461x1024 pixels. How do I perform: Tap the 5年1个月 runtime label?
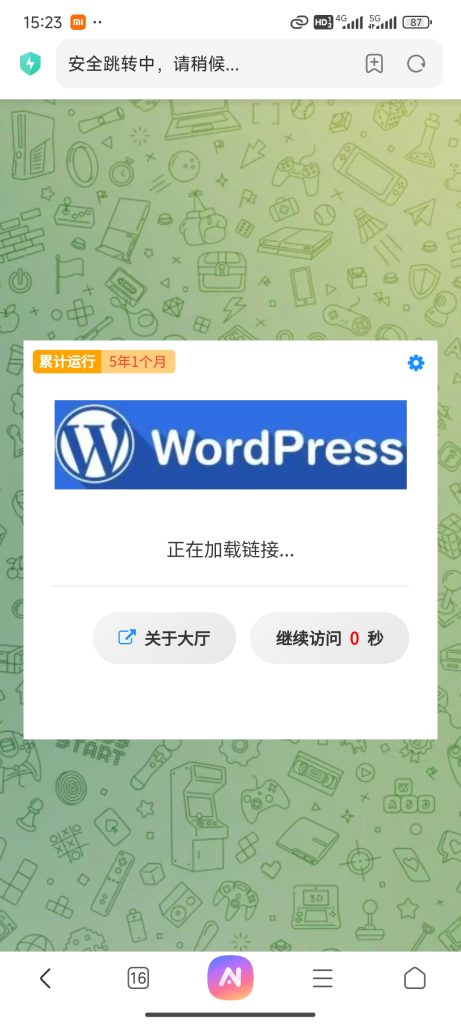click(x=138, y=362)
